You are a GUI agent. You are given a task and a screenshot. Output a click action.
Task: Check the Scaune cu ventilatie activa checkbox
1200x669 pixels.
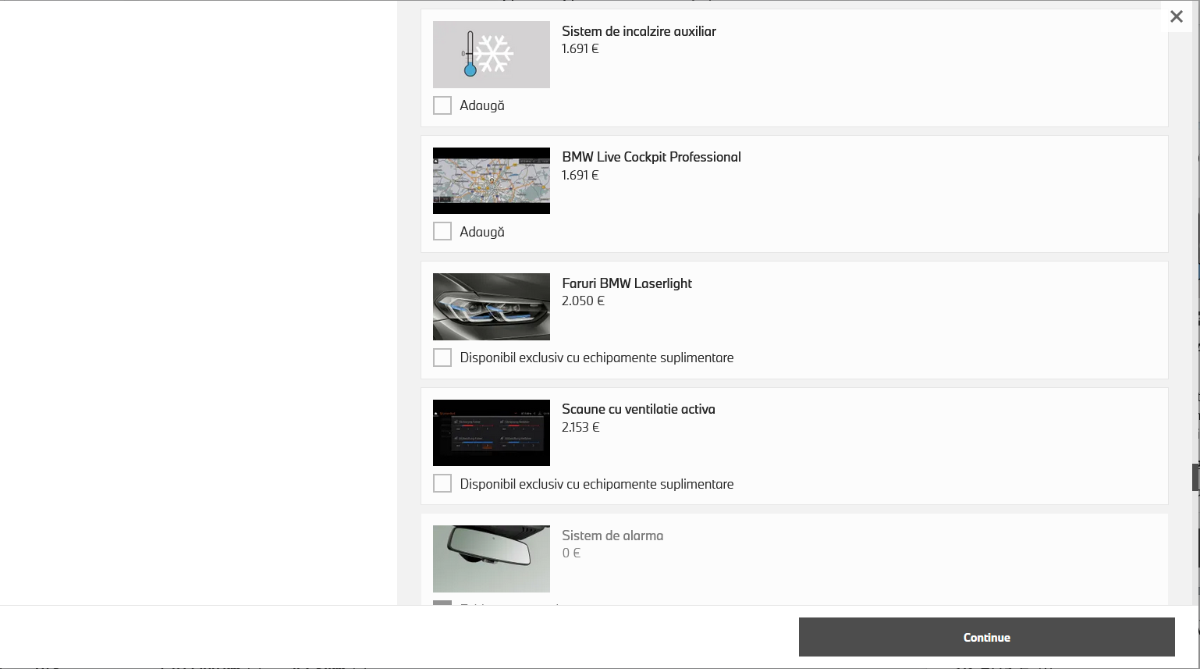(442, 483)
